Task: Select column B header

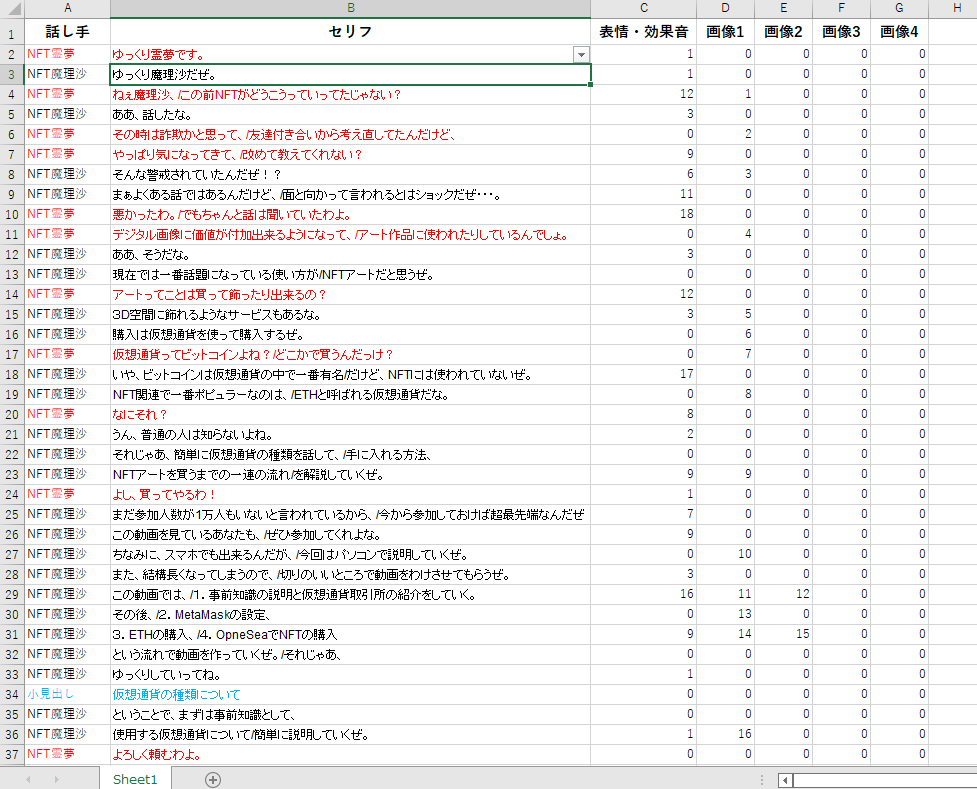Action: tap(351, 8)
